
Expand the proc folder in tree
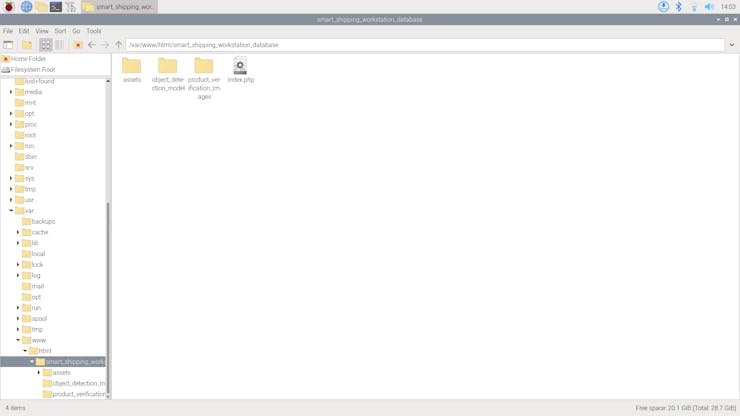pyautogui.click(x=11, y=124)
